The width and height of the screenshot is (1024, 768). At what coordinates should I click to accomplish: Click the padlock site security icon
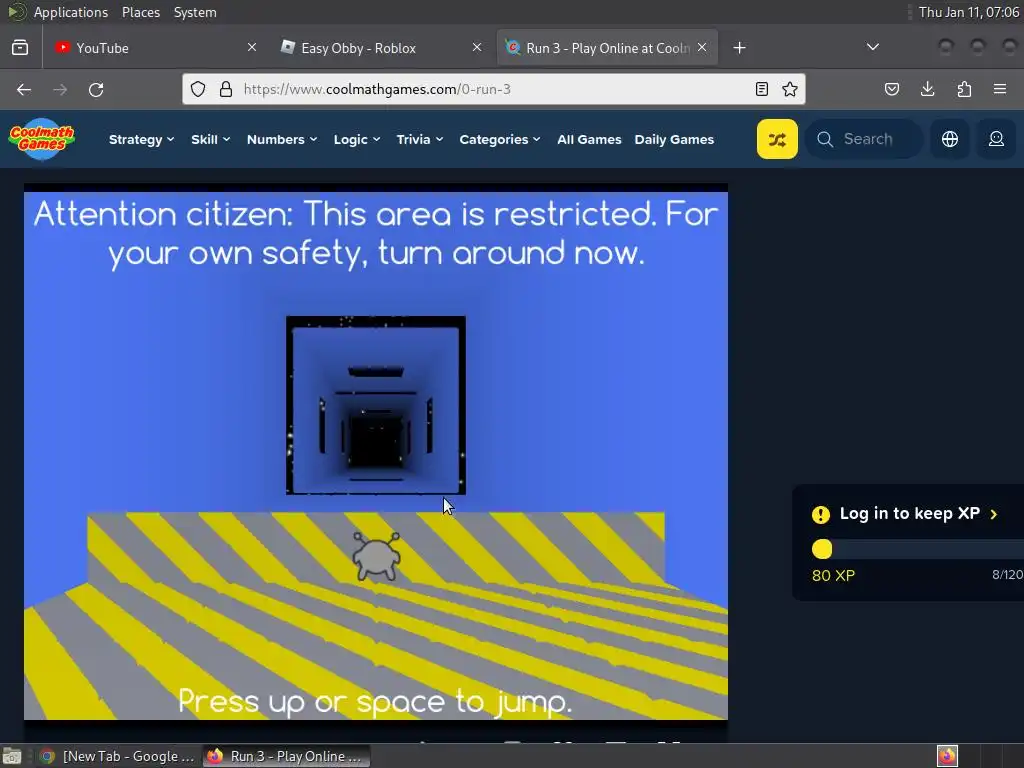[x=226, y=89]
